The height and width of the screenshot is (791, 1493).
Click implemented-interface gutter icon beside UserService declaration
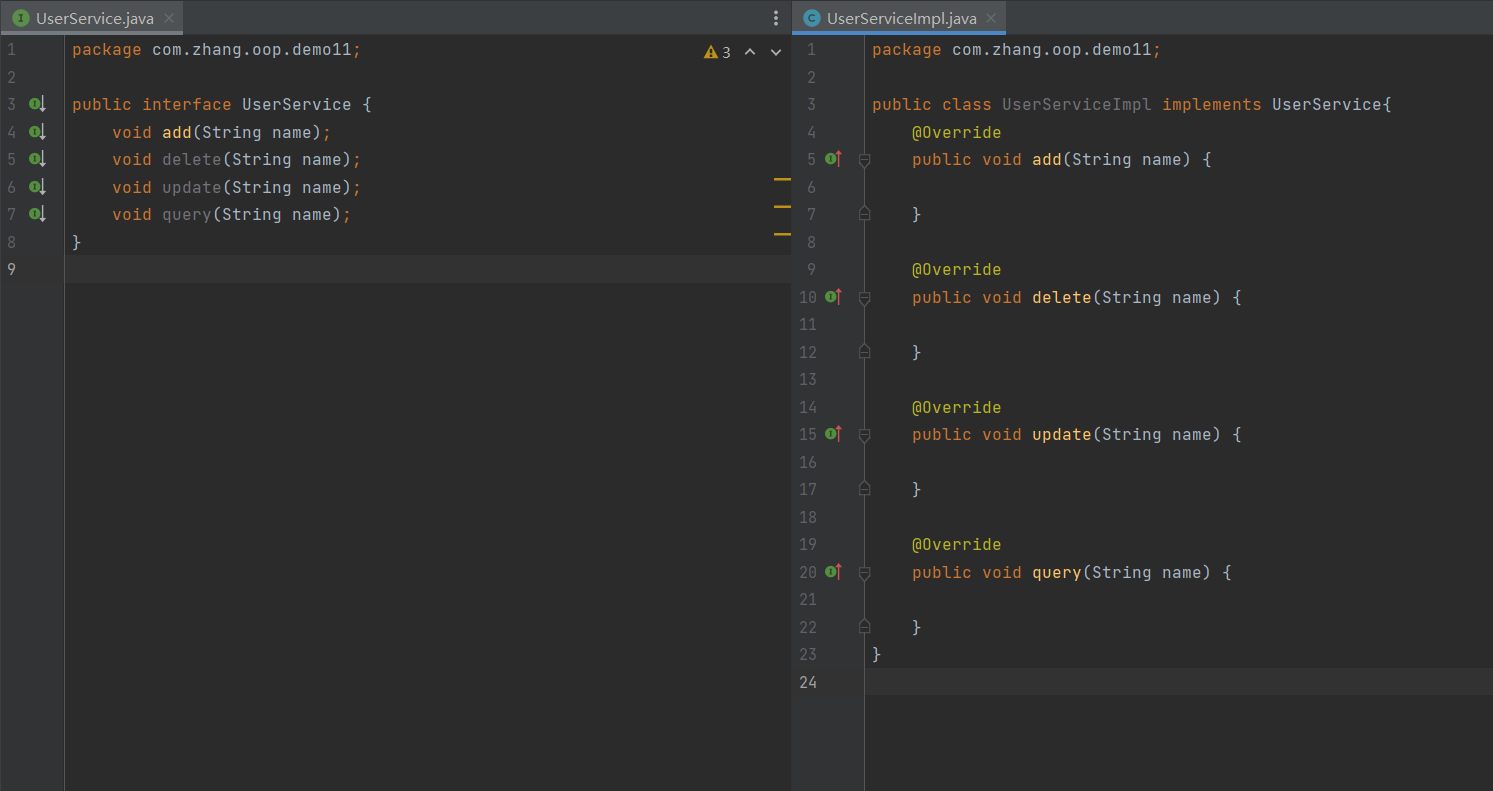(37, 104)
